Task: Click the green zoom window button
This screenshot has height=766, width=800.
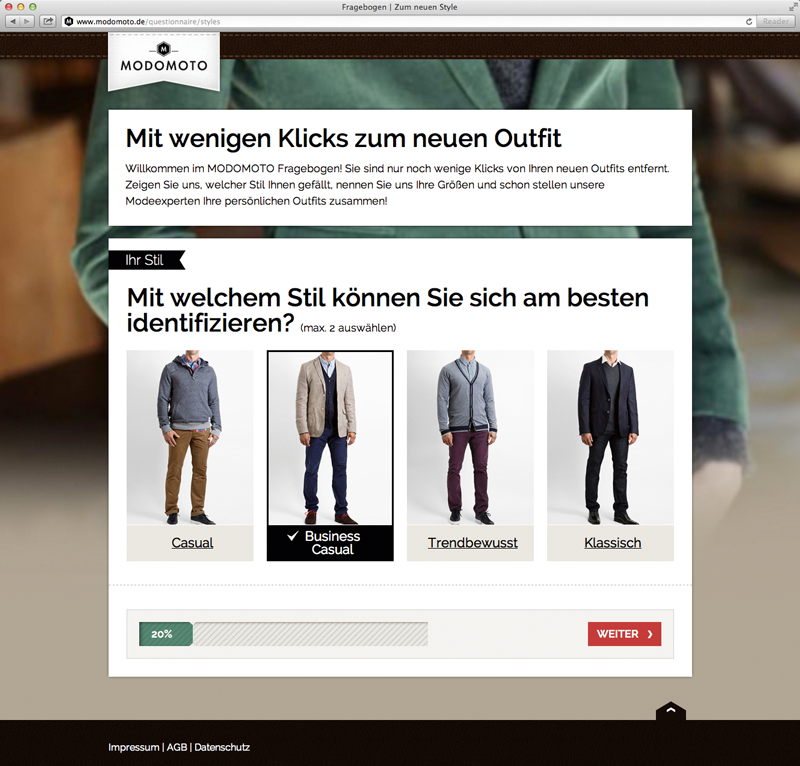Action: click(x=33, y=7)
